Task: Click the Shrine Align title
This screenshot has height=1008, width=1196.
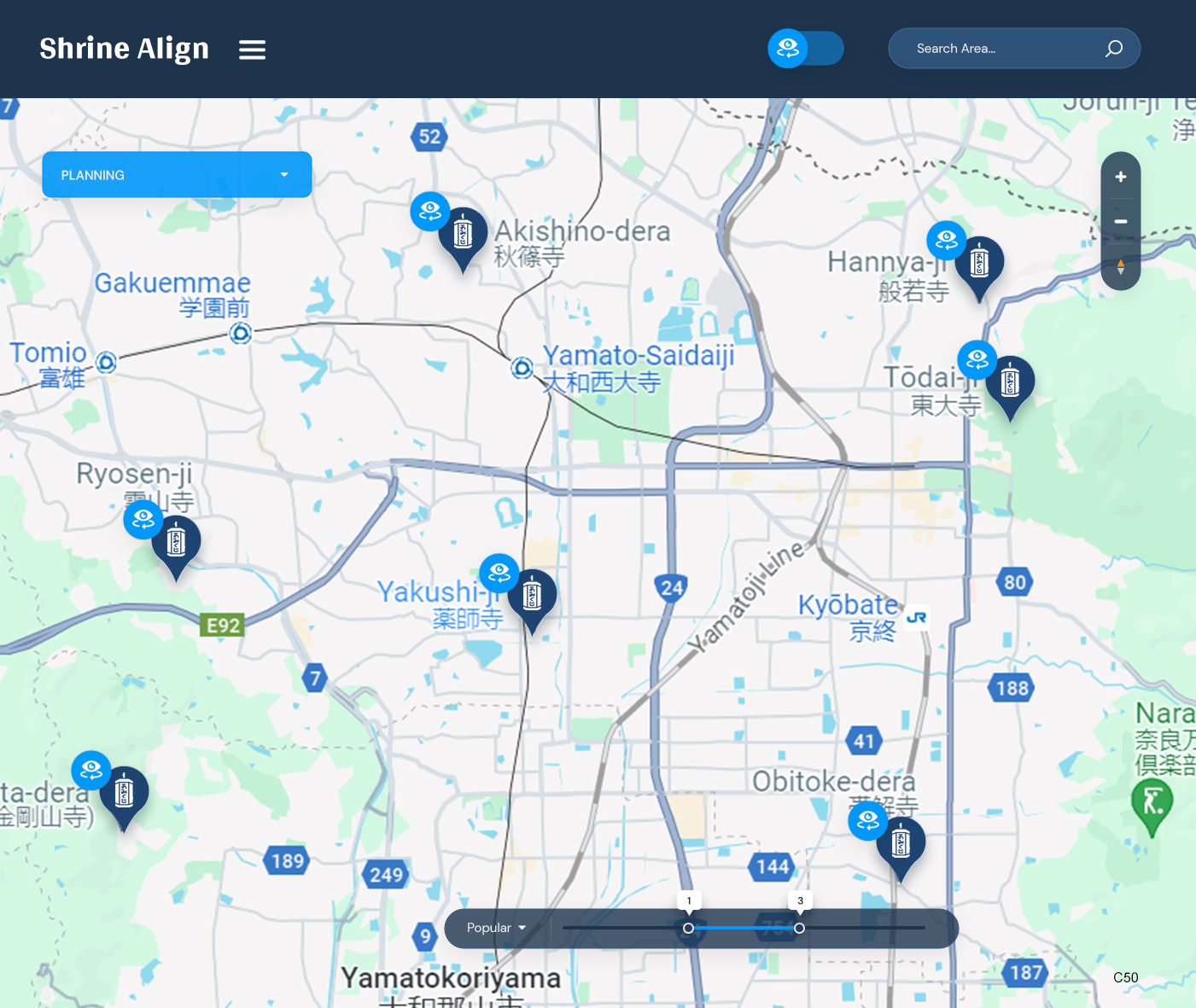Action: [x=125, y=50]
